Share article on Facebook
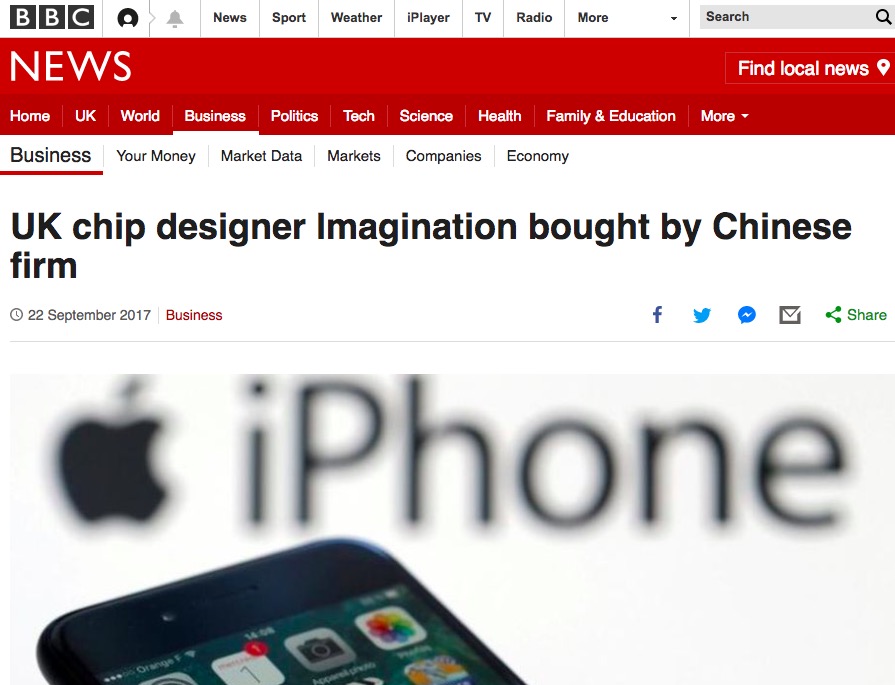 click(658, 315)
